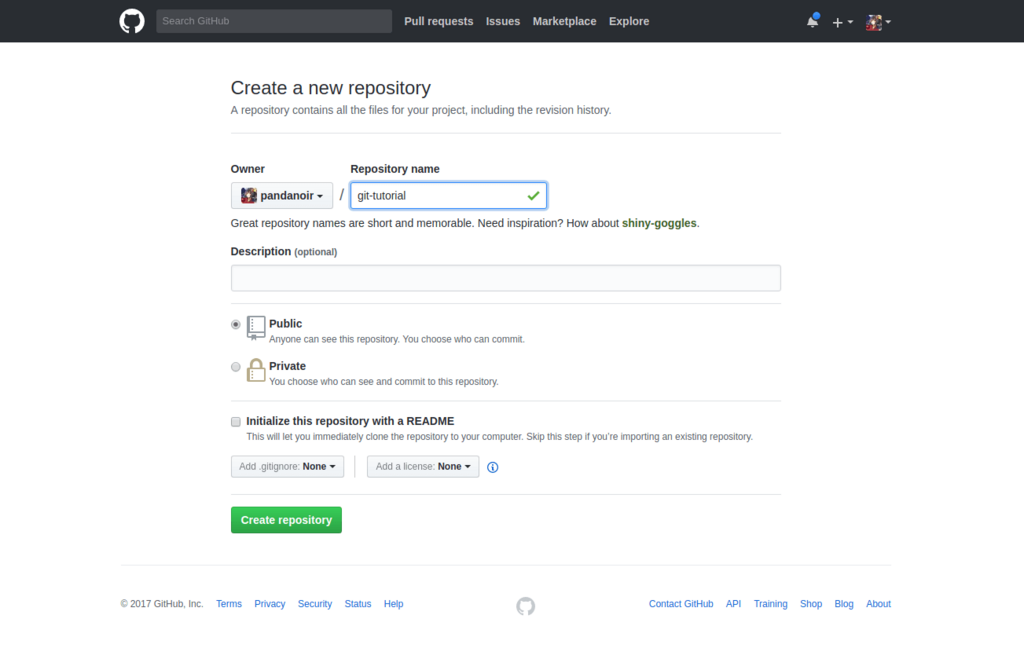
Task: Click the 'Create a new repository' heading
Action: tap(330, 88)
